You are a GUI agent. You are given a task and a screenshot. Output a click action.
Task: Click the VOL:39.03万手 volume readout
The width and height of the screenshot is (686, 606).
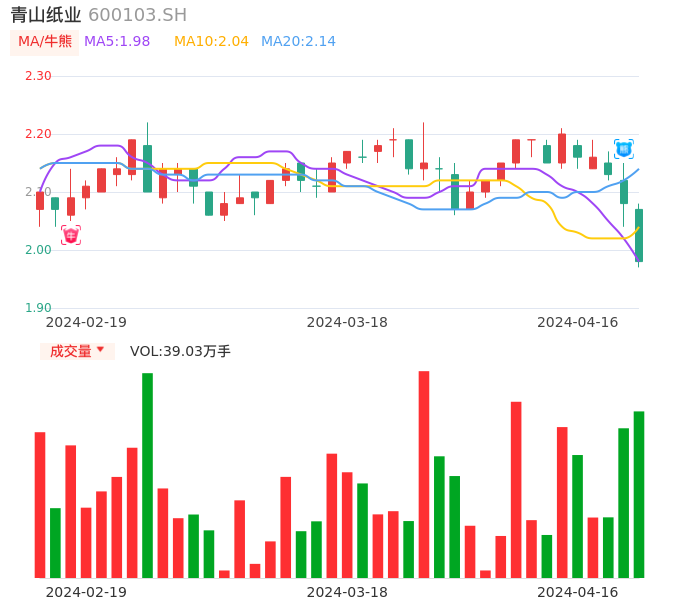[180, 351]
